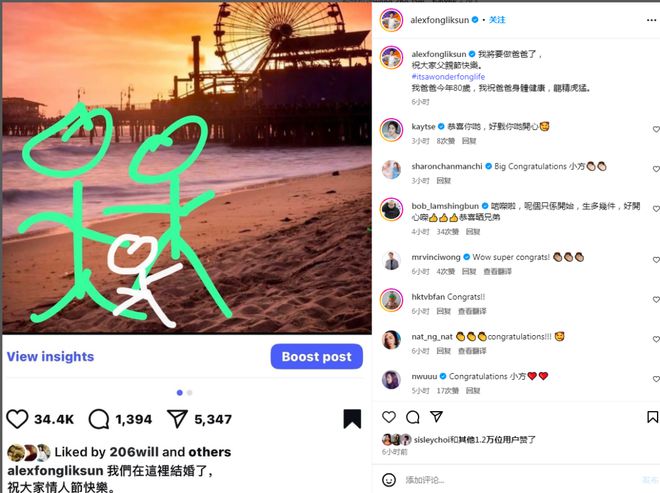
Task: Like the post using the heart with 34.4K
Action: coord(17,419)
